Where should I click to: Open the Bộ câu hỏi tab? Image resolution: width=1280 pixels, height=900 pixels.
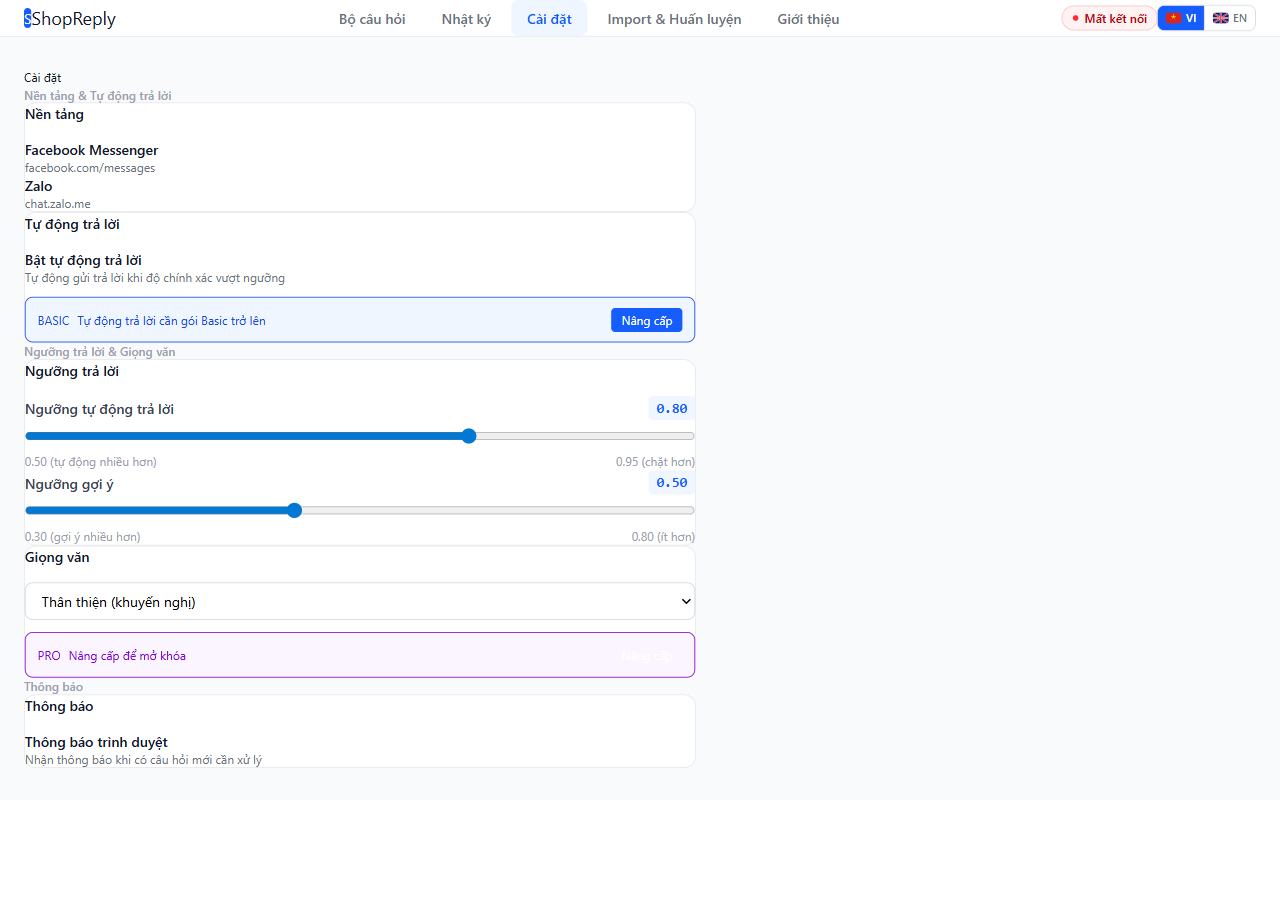coord(372,18)
